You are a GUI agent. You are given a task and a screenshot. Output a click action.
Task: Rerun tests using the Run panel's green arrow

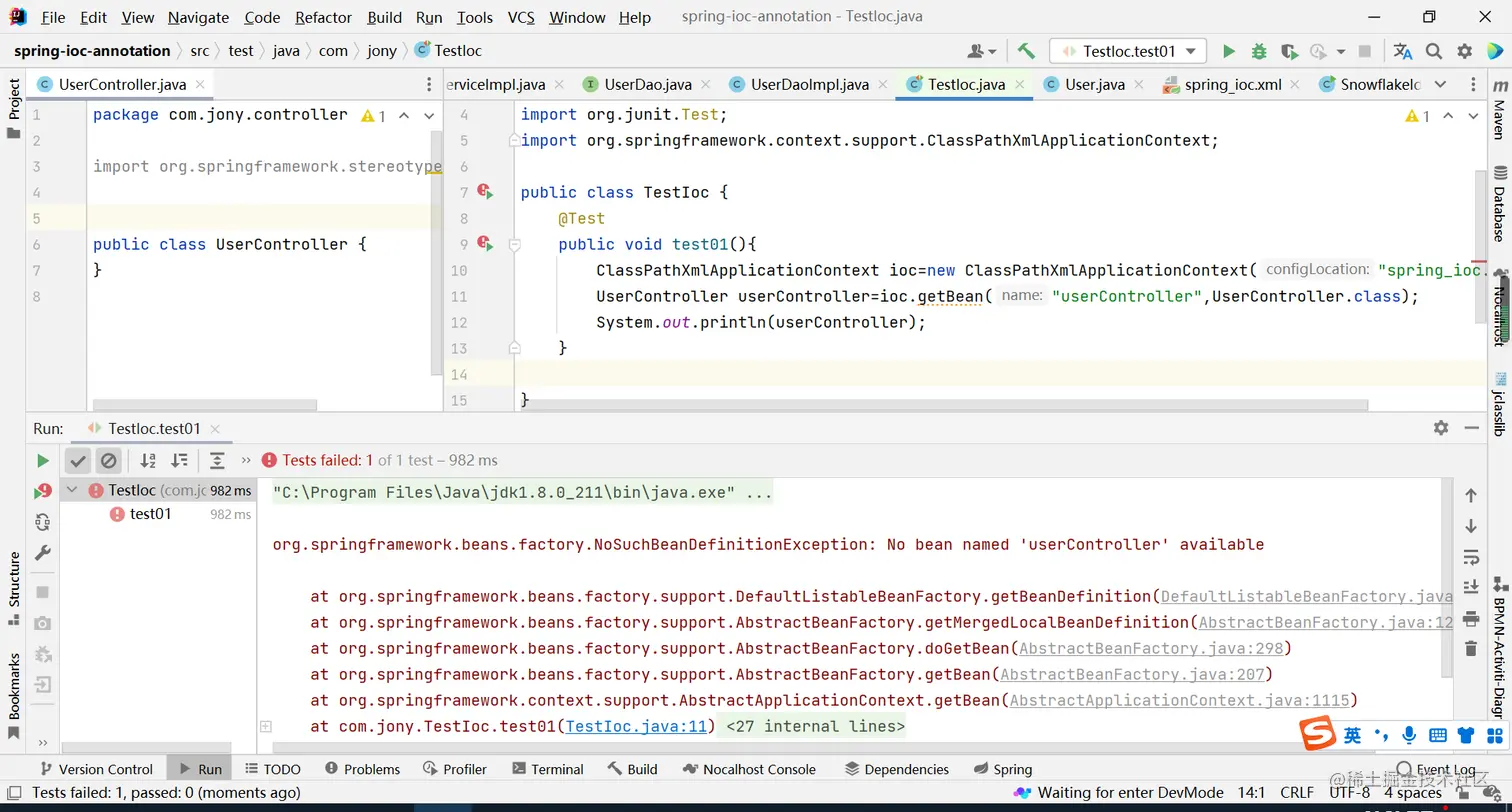43,460
